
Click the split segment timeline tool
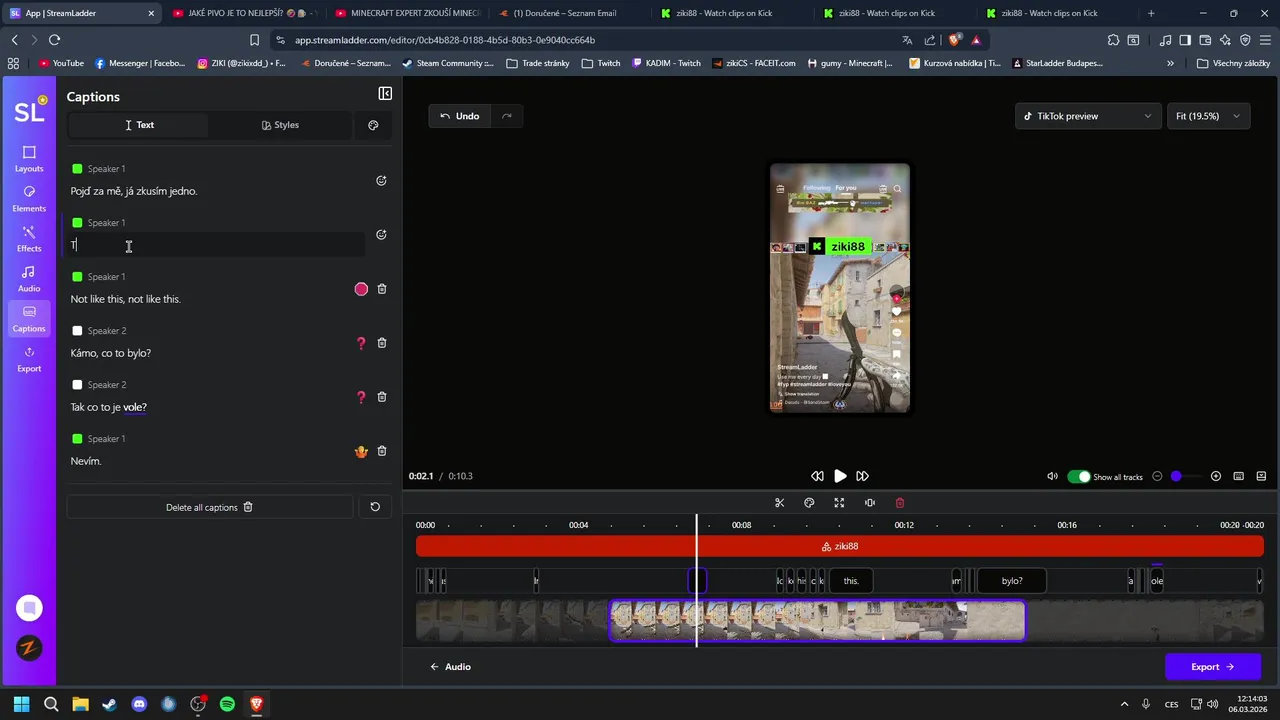point(870,503)
